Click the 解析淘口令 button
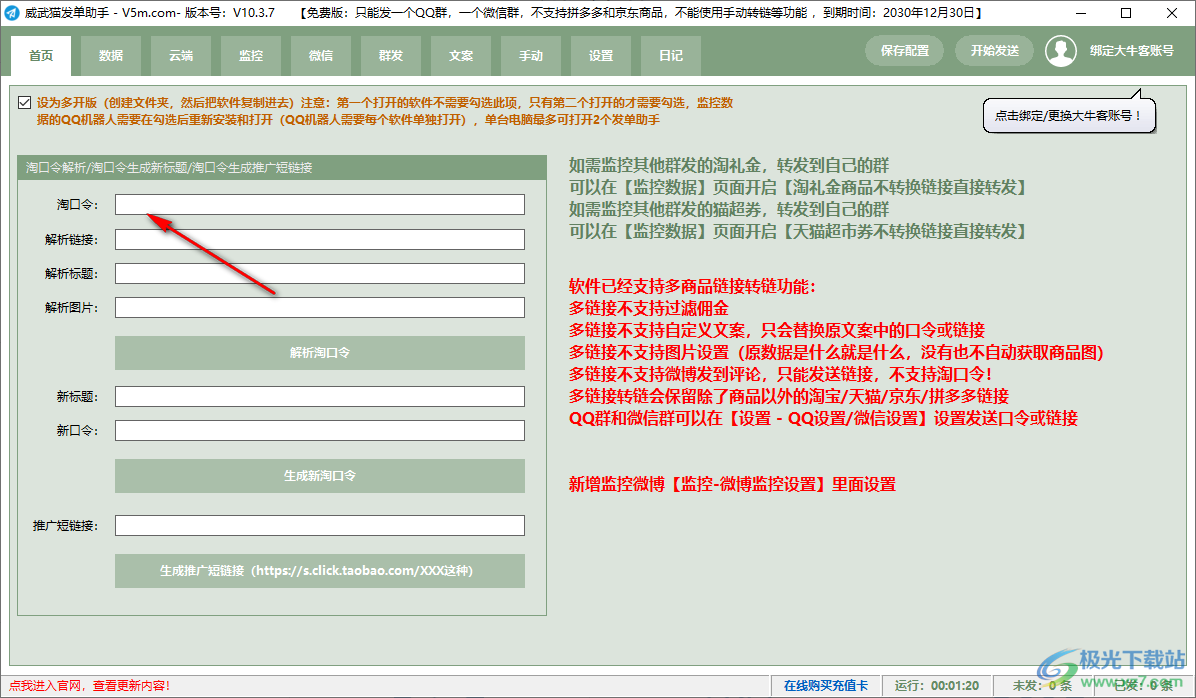 pyautogui.click(x=320, y=352)
